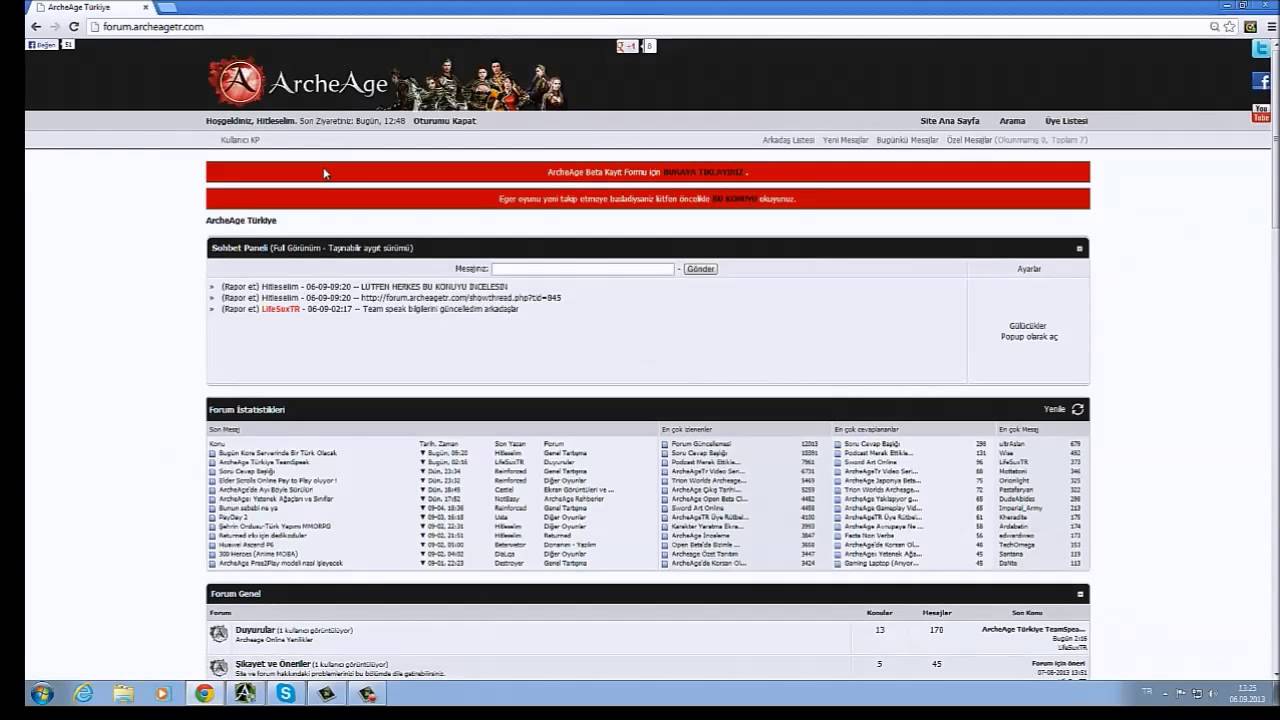Open the Windows Start button
1280x720 pixels.
43,693
